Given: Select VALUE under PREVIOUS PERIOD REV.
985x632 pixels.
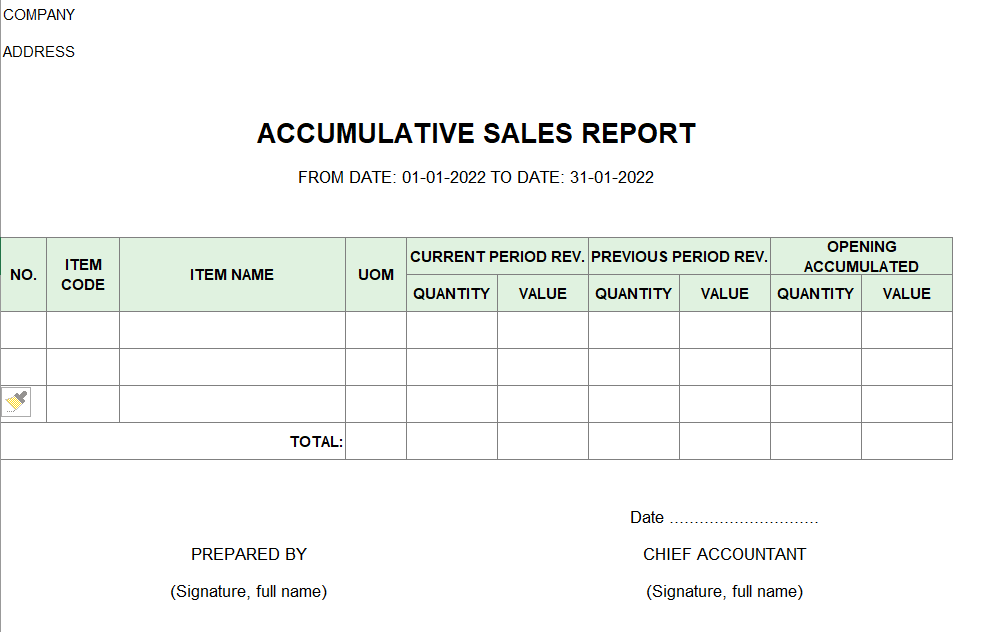Looking at the screenshot, I should click(x=724, y=293).
